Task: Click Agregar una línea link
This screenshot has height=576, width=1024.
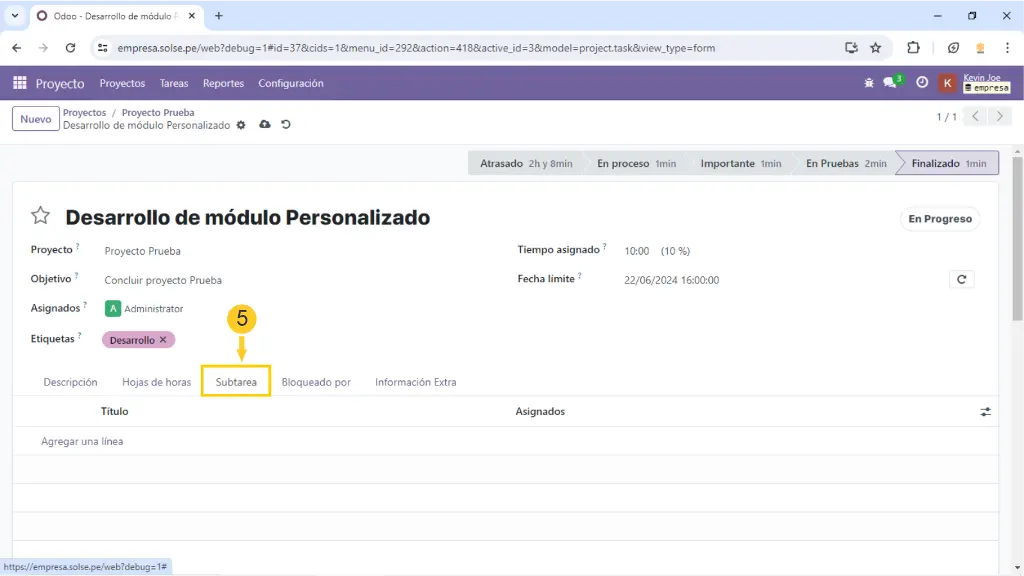Action: pos(82,441)
